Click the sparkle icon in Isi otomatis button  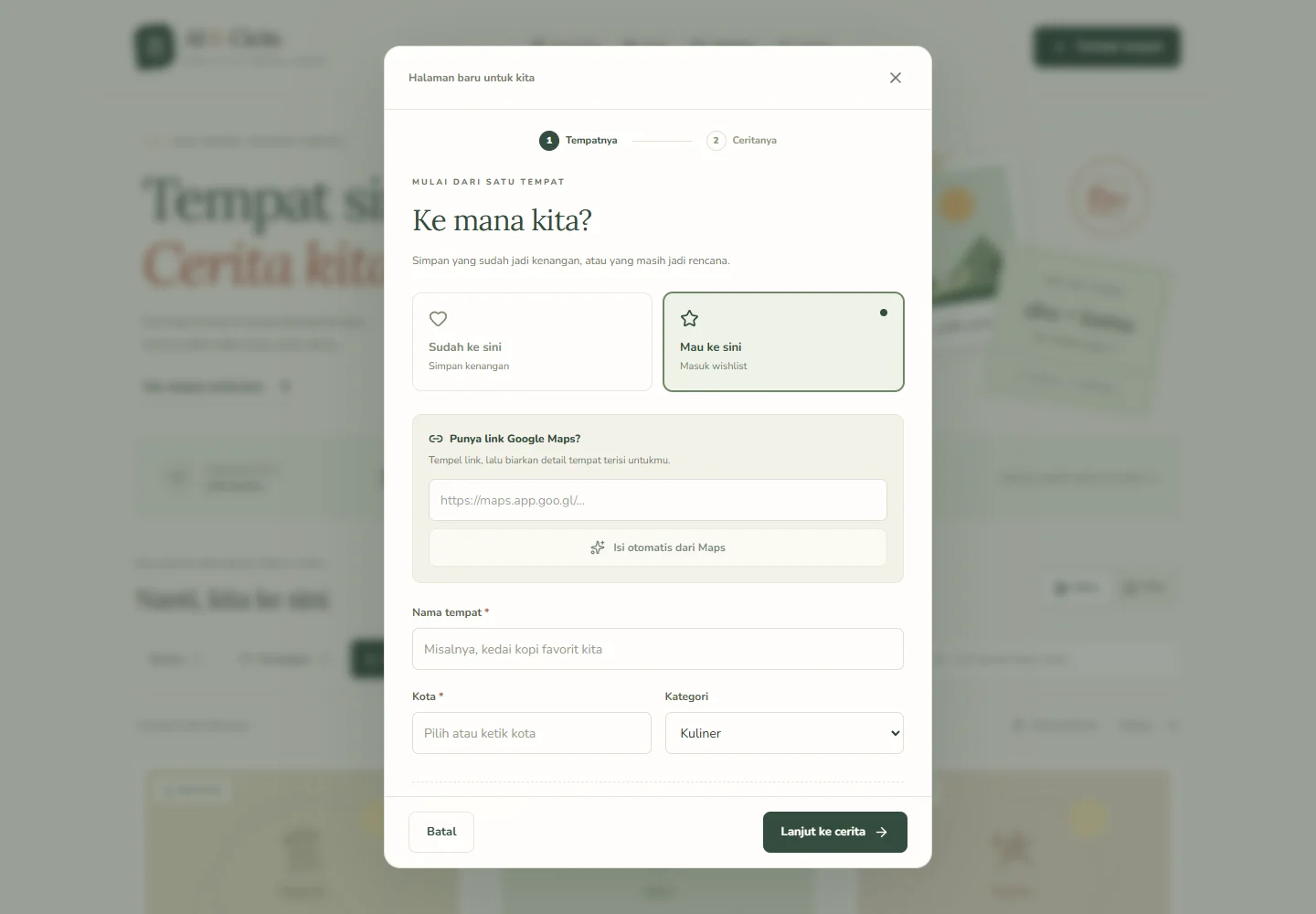598,547
